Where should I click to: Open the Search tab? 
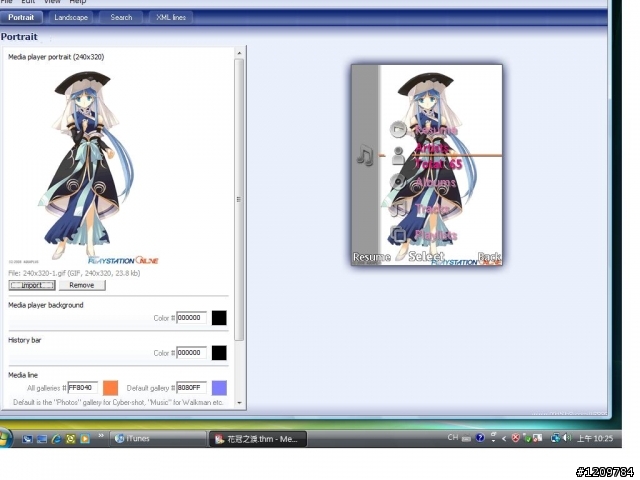tap(121, 18)
